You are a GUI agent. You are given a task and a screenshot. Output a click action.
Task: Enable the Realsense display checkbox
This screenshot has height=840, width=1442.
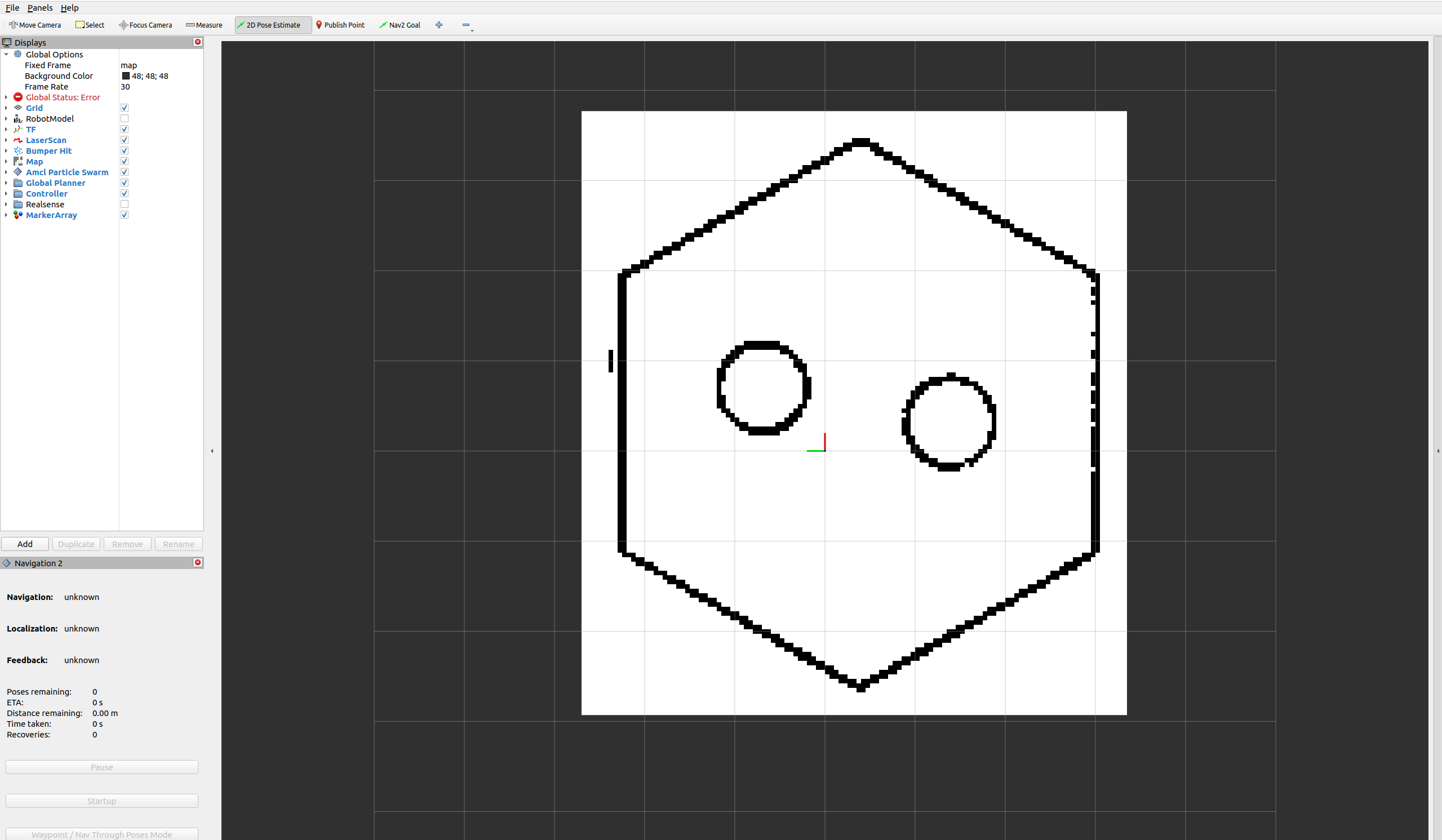point(124,205)
